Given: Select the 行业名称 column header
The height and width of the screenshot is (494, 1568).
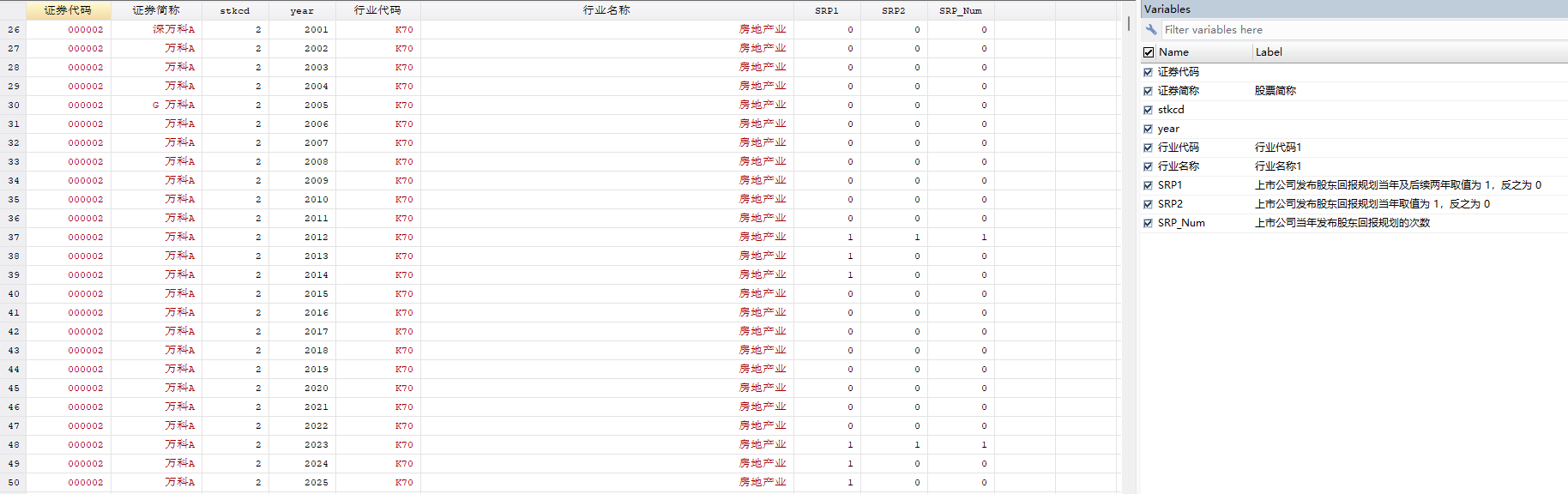Looking at the screenshot, I should pos(607,10).
